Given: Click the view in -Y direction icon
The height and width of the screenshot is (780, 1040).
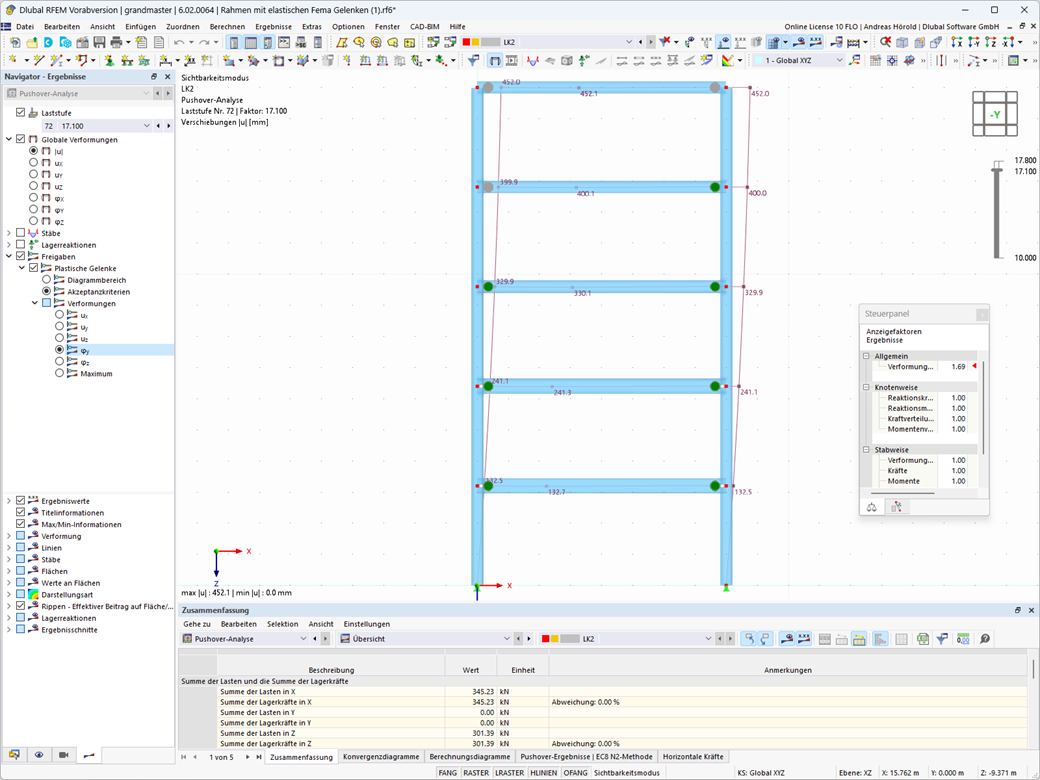Looking at the screenshot, I should [974, 42].
